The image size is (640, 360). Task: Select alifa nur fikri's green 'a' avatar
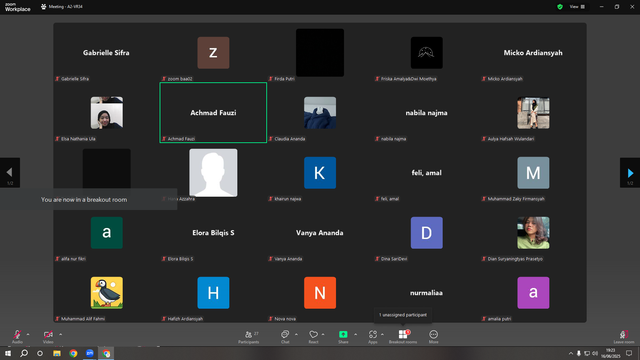coord(107,233)
